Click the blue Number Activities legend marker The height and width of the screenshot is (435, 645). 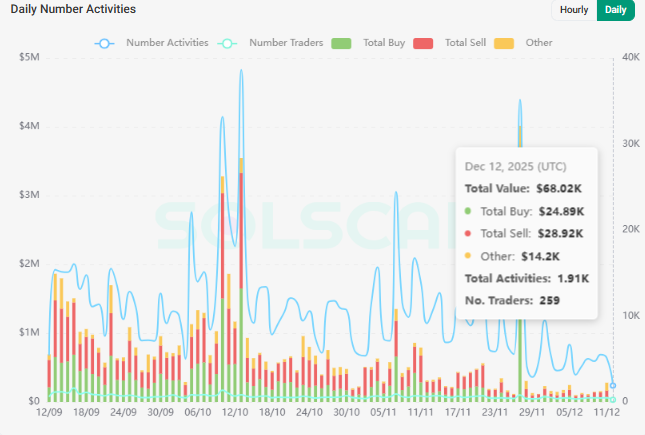pos(106,43)
